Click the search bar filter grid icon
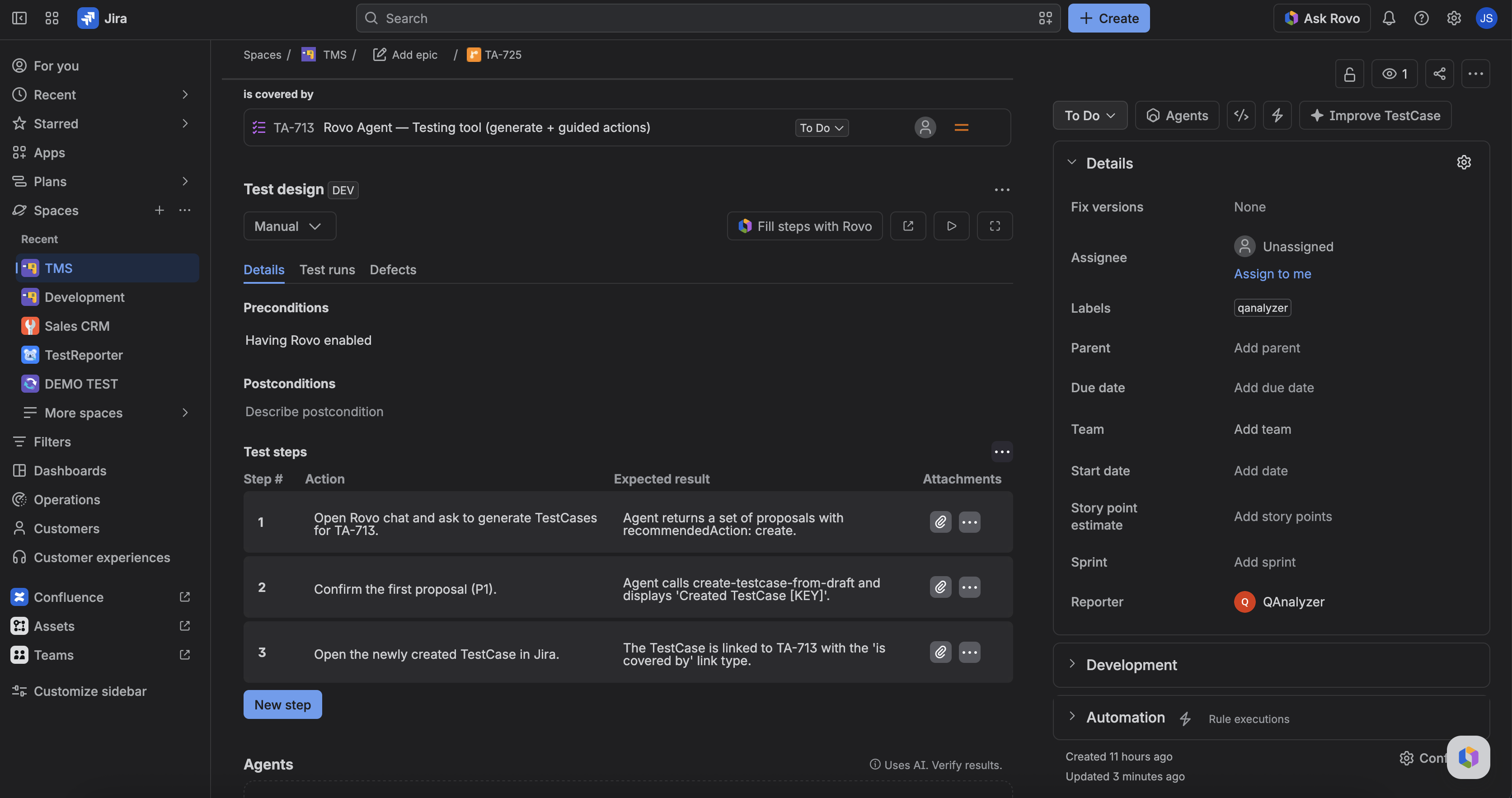 click(x=1045, y=18)
